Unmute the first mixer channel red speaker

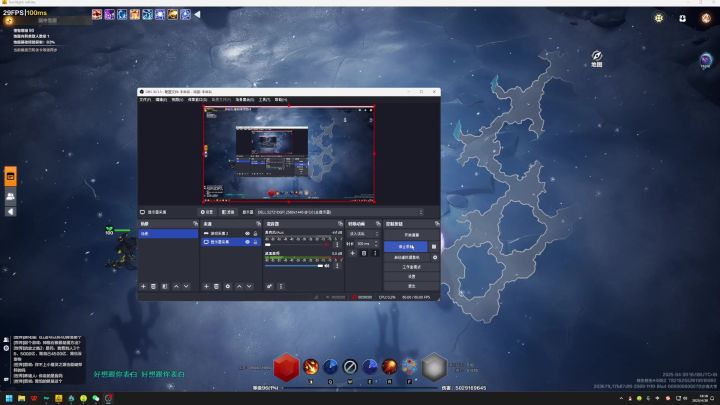[326, 244]
